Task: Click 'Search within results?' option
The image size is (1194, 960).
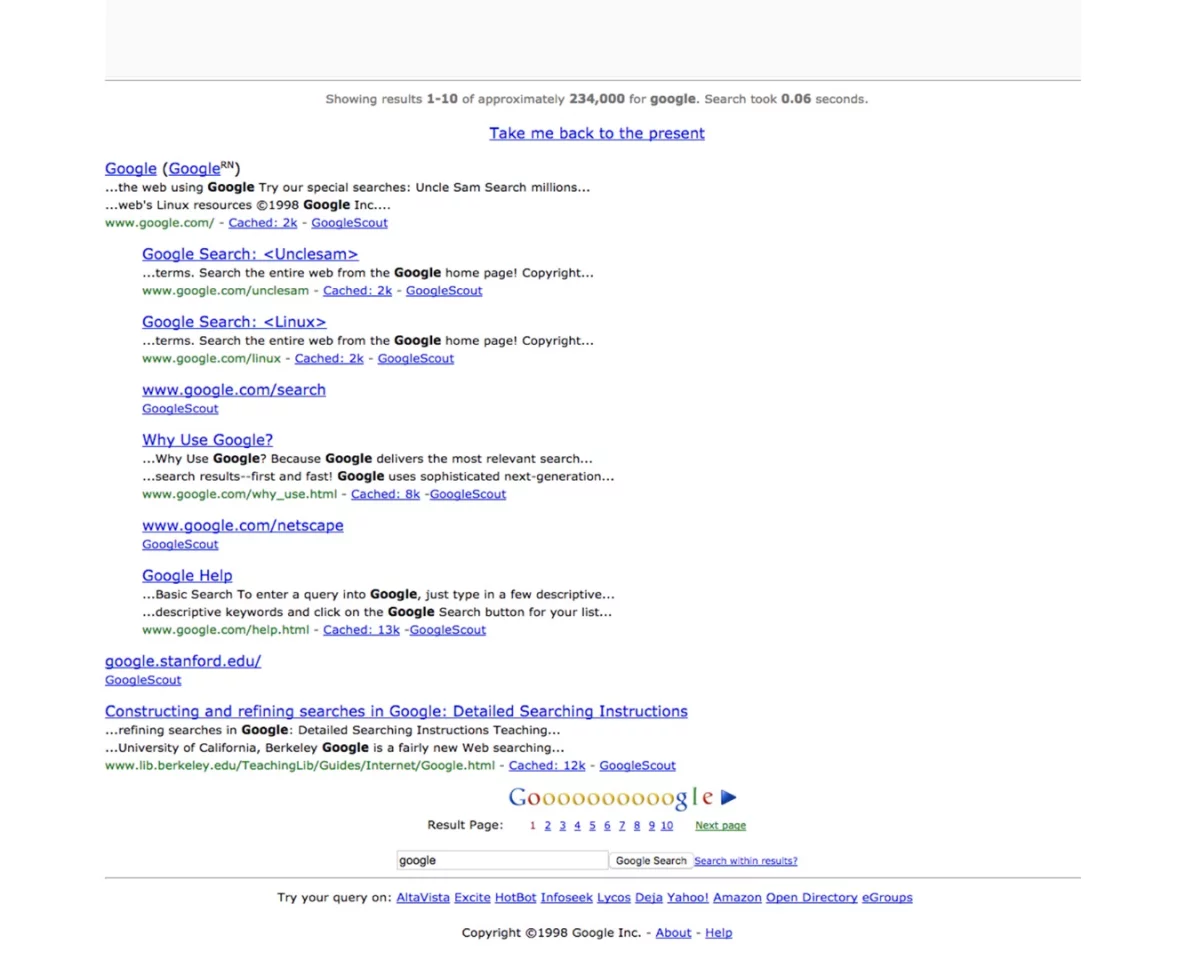Action: point(745,860)
